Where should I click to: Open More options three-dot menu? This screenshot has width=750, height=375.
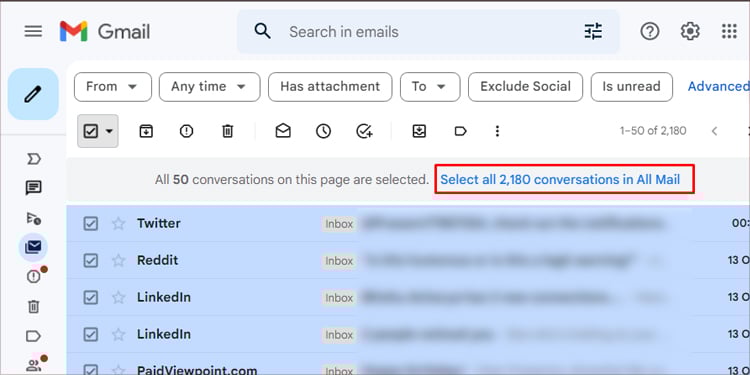click(x=497, y=131)
